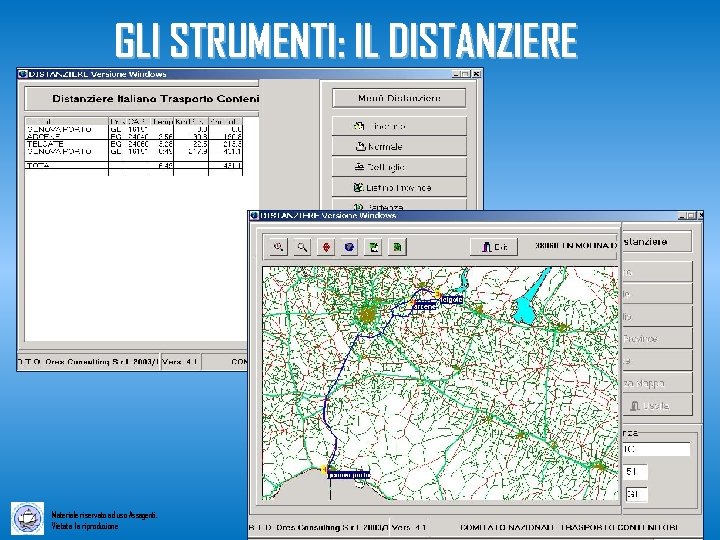The width and height of the screenshot is (720, 540).
Task: Click the greyed Mappa button in the front window
Action: pyautogui.click(x=657, y=383)
